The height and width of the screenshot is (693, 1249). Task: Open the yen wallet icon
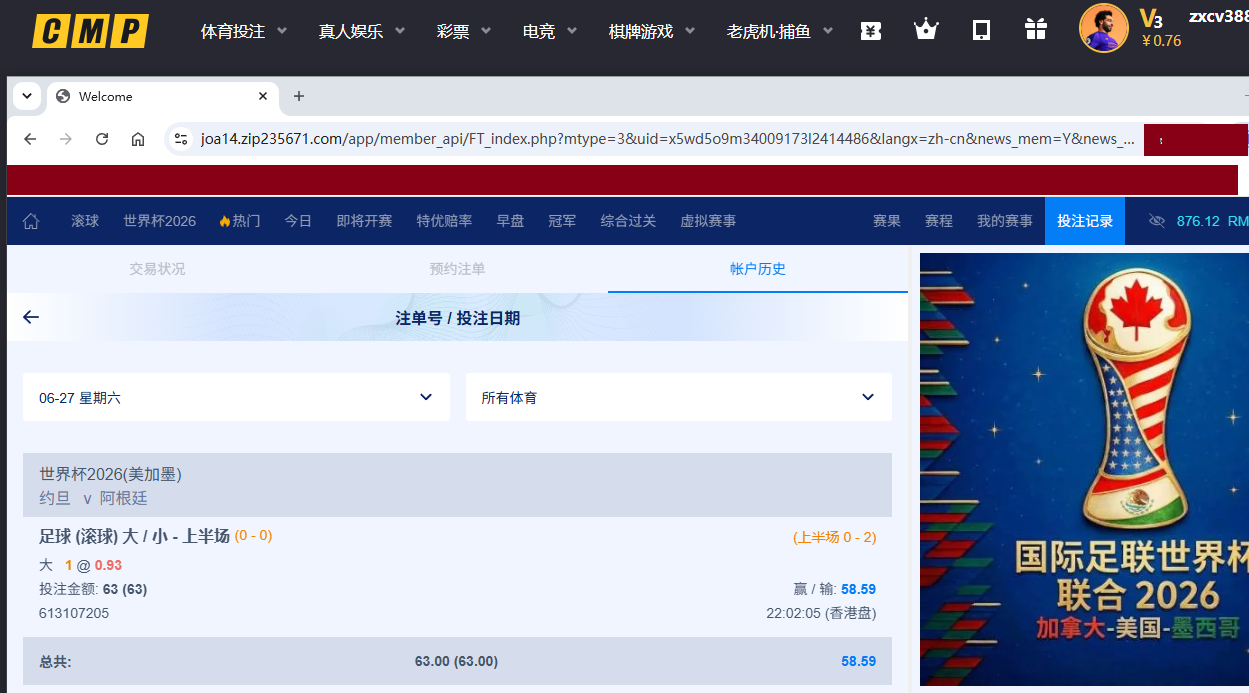click(x=870, y=31)
